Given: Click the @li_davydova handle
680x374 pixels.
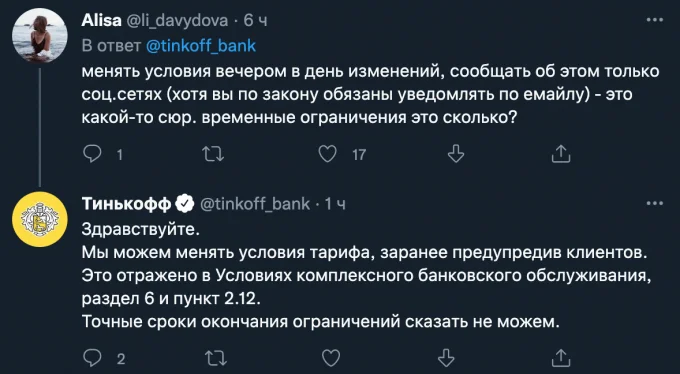Looking at the screenshot, I should coord(177,20).
